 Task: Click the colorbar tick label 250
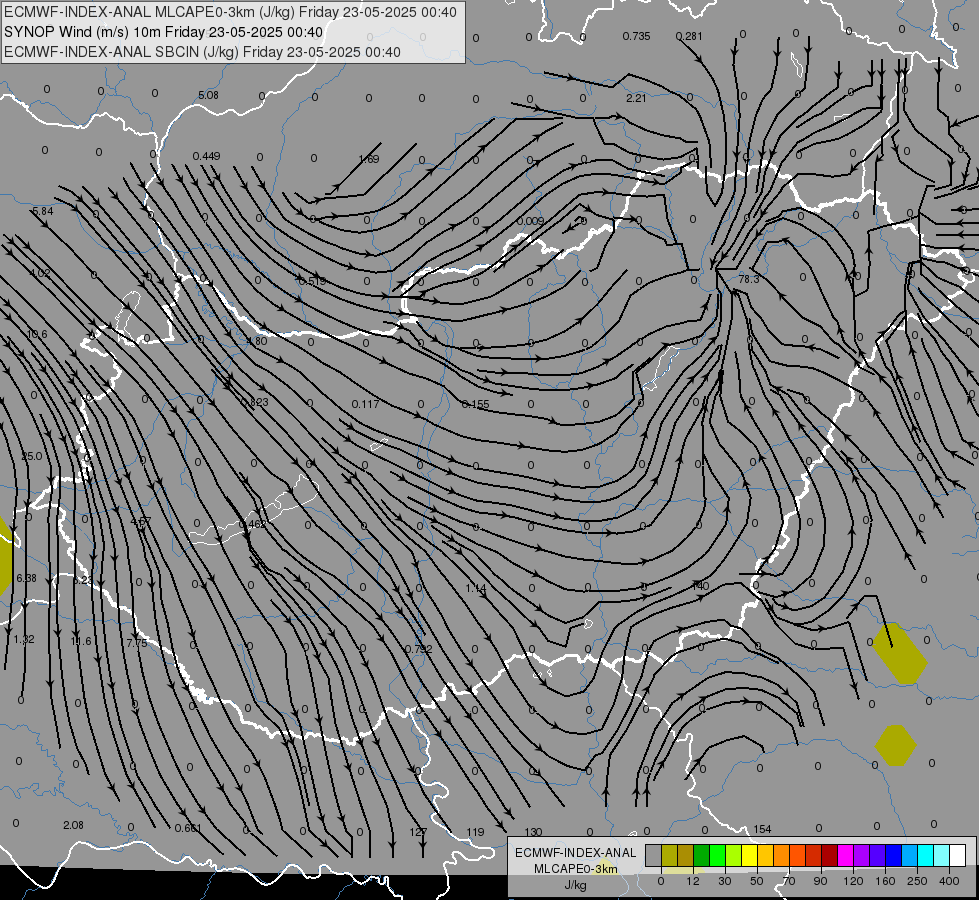click(917, 881)
